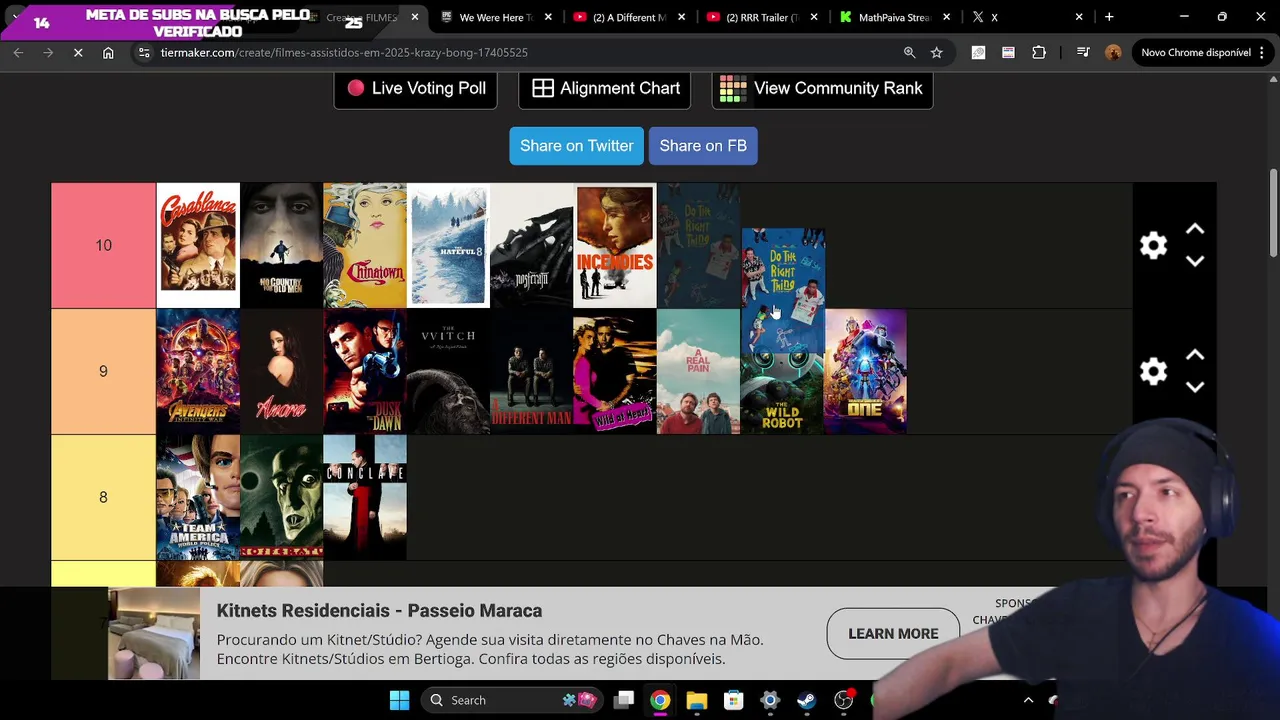Viewport: 1280px width, 720px height.
Task: Select Team America poster
Action: click(x=198, y=497)
